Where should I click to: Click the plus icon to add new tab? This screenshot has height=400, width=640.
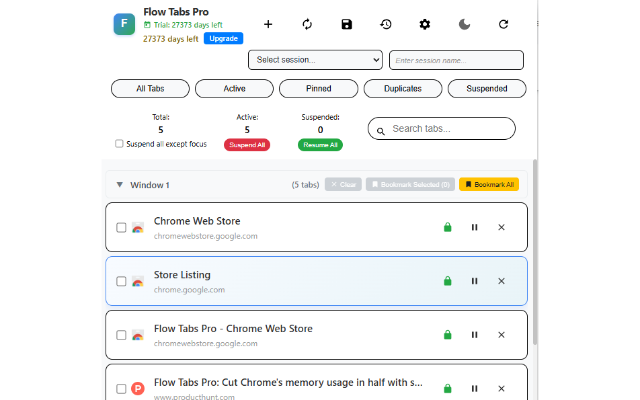tap(268, 24)
